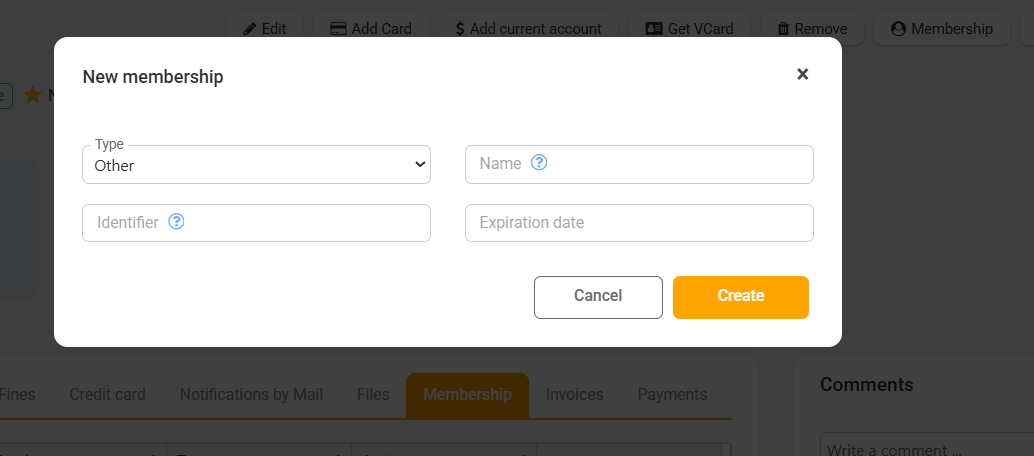Viewport: 1034px width, 456px height.
Task: Click the help icon beside Identifier field
Action: 177,222
